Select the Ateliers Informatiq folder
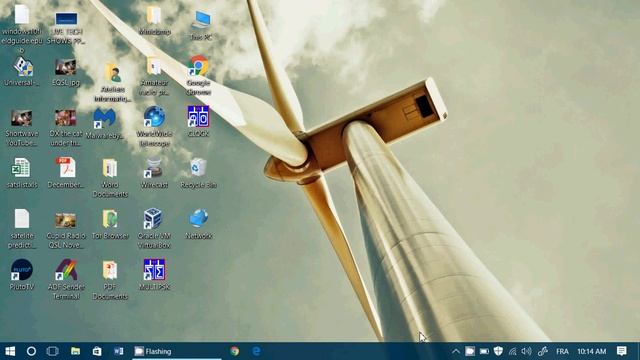Screen dimensions: 640x360 pos(113,82)
